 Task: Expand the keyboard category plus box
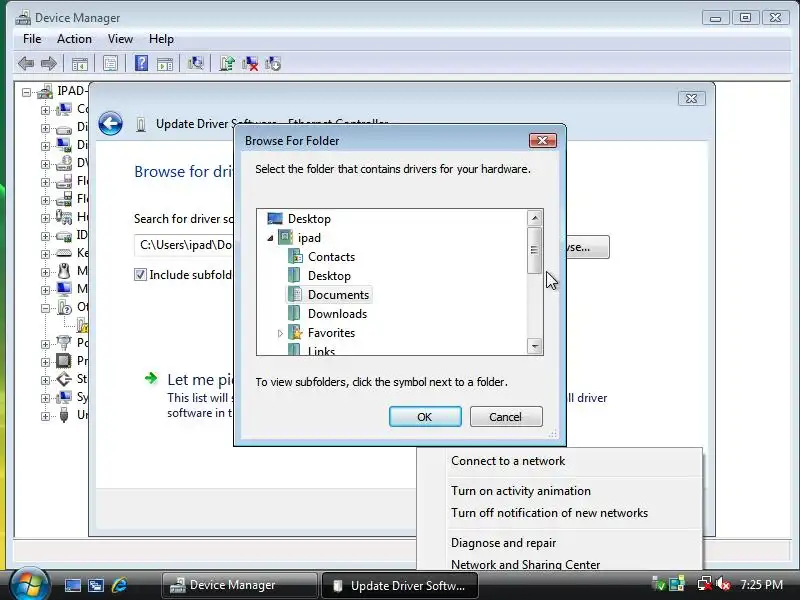pyautogui.click(x=45, y=254)
